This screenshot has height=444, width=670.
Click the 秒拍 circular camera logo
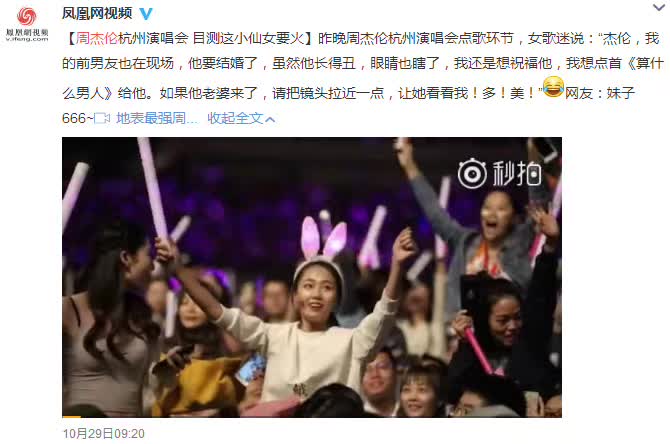pos(472,173)
